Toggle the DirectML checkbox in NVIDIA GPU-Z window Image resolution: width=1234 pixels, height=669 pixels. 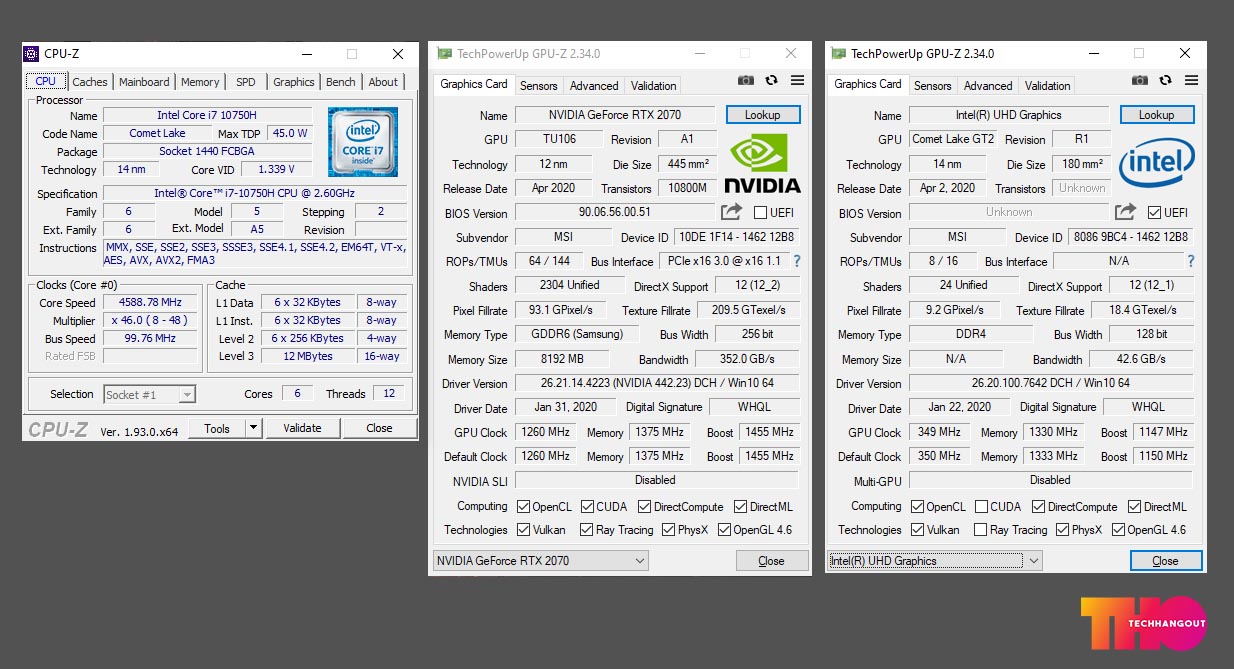741,507
